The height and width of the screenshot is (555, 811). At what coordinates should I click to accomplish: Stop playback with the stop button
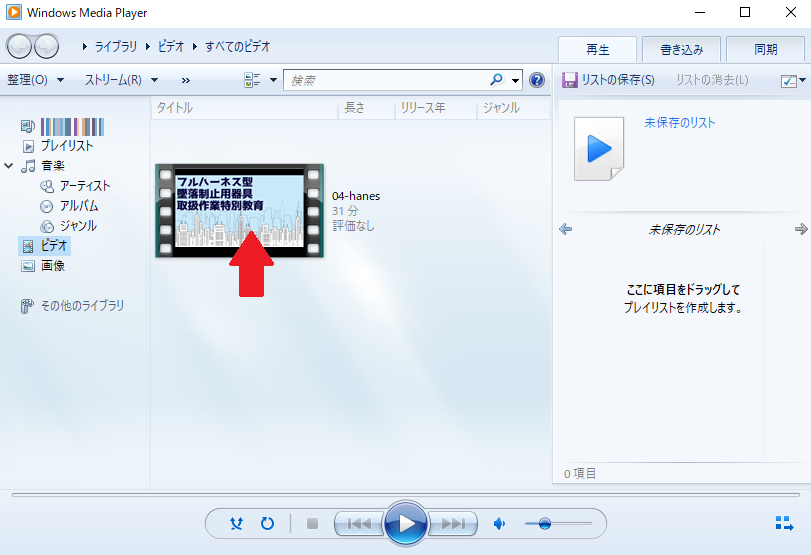312,524
